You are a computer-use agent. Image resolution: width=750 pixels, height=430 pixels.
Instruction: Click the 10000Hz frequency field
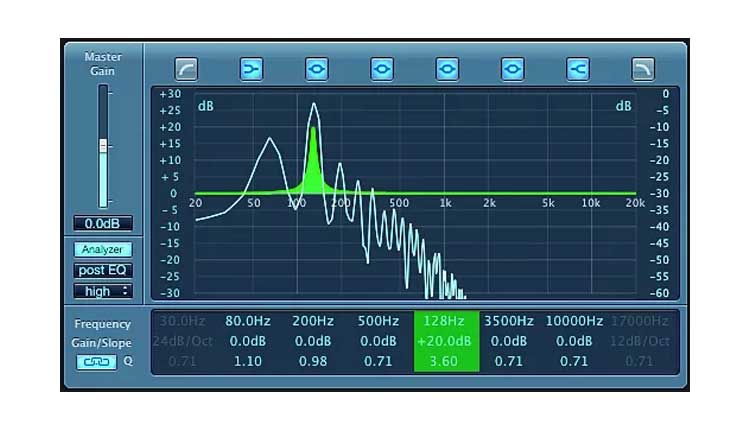click(x=574, y=322)
